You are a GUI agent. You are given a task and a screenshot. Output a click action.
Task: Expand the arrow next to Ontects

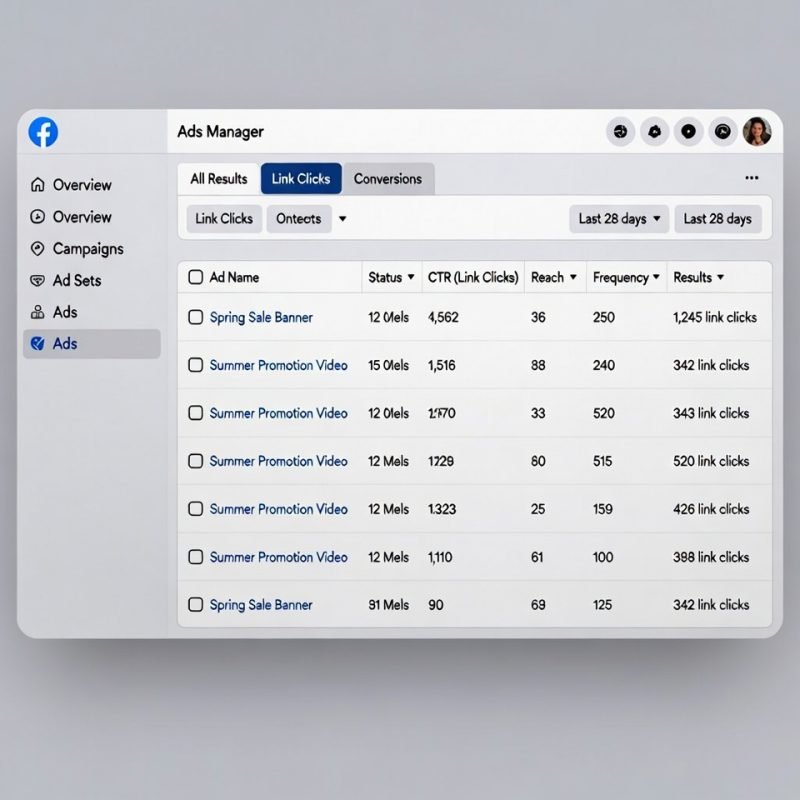[x=342, y=219]
